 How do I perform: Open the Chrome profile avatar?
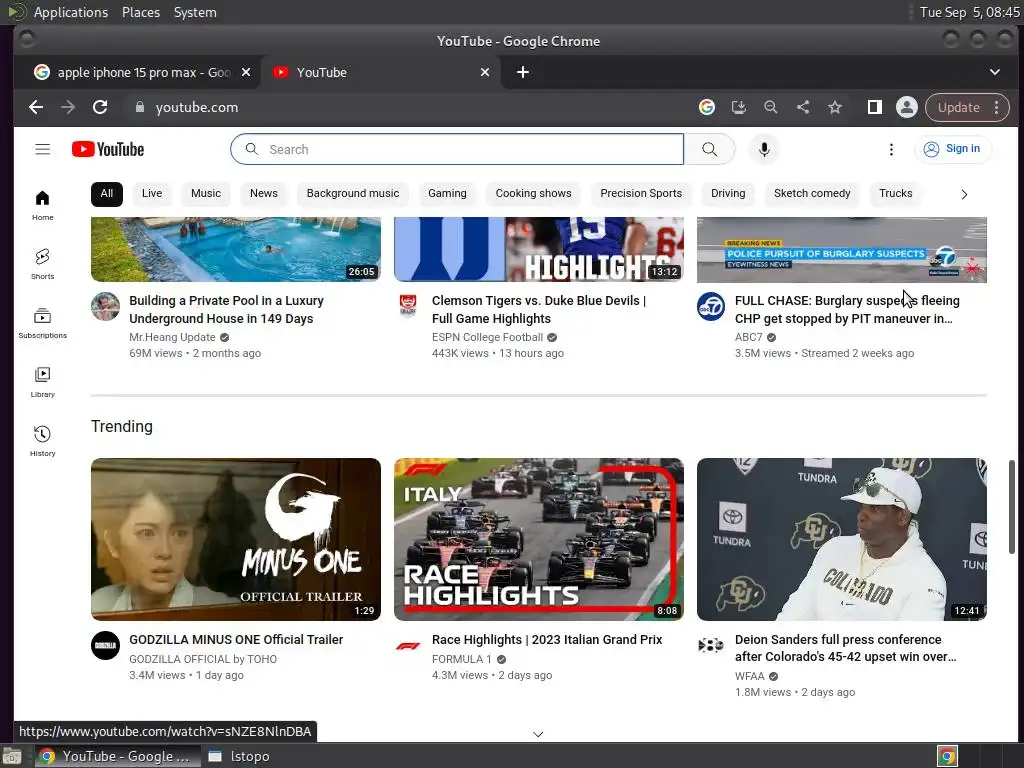click(x=906, y=107)
